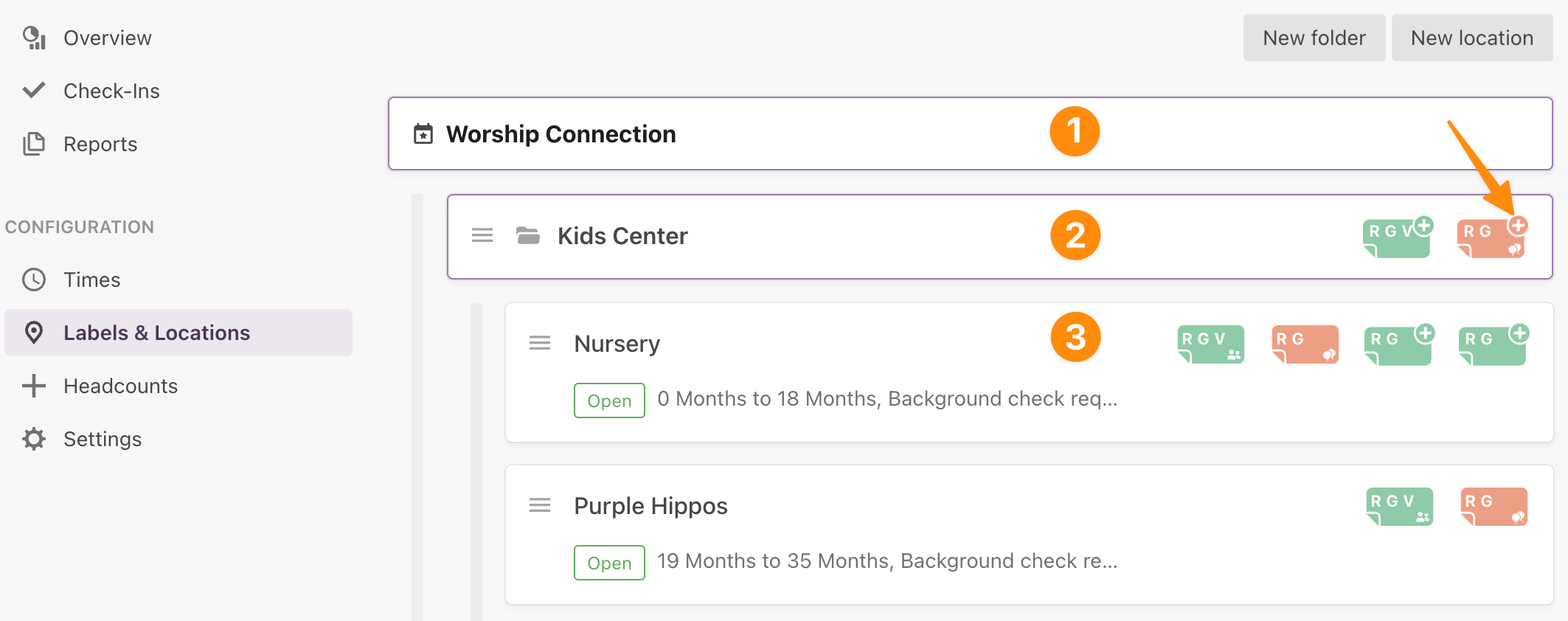Click the Kids Center folder icon
This screenshot has height=621, width=1568.
point(527,236)
